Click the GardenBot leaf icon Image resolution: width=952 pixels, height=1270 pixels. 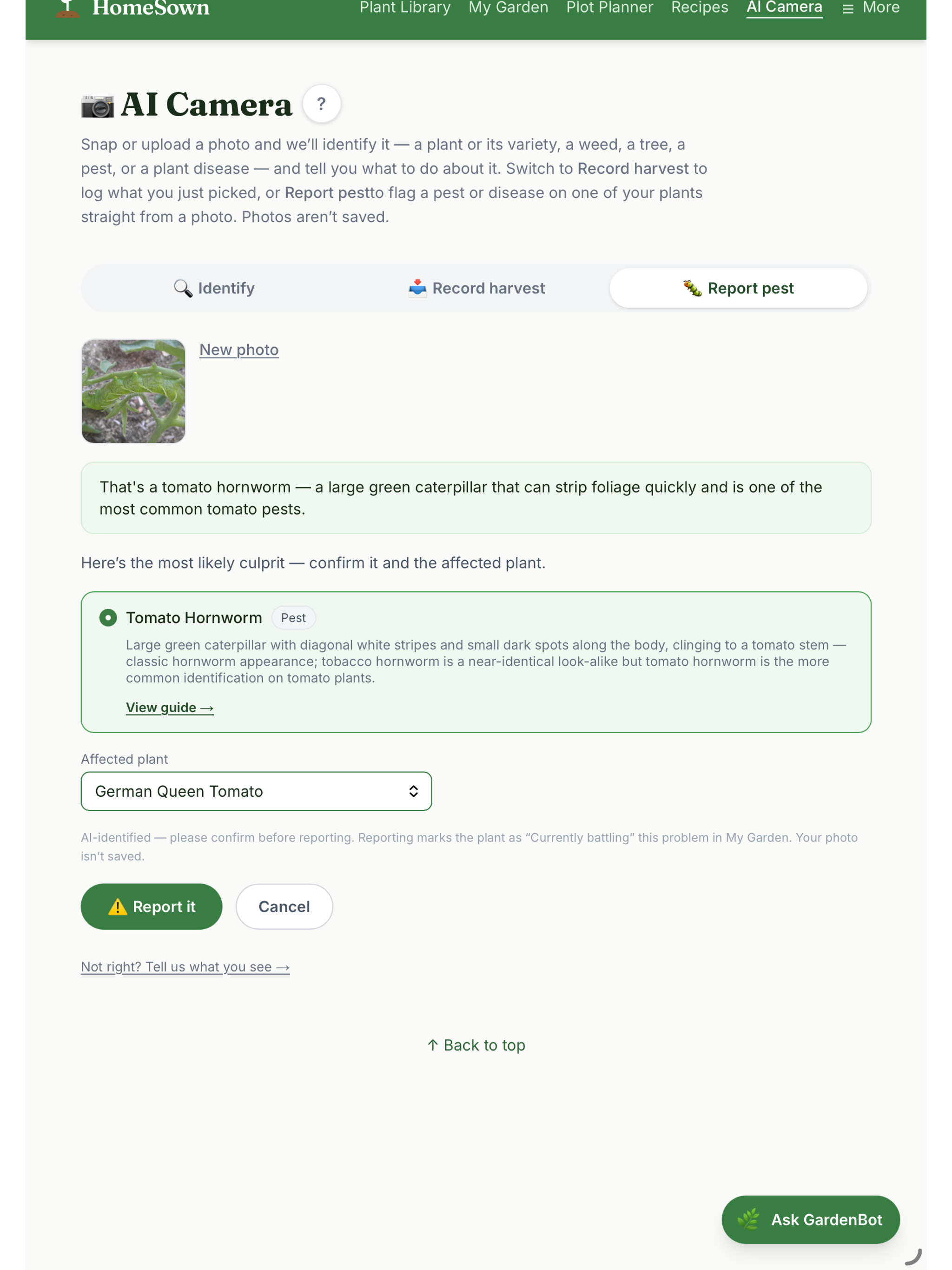(x=748, y=1219)
